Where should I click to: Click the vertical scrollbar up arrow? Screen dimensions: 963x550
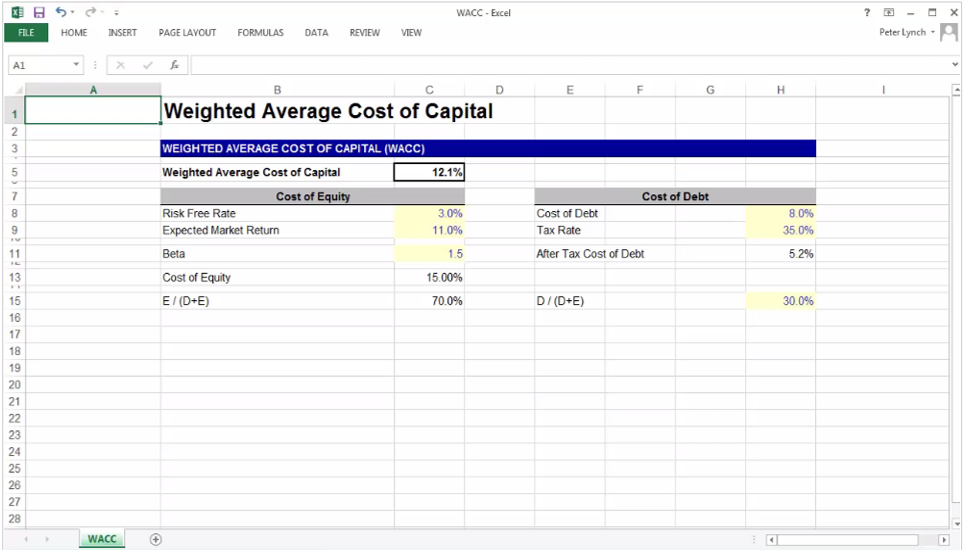(956, 90)
